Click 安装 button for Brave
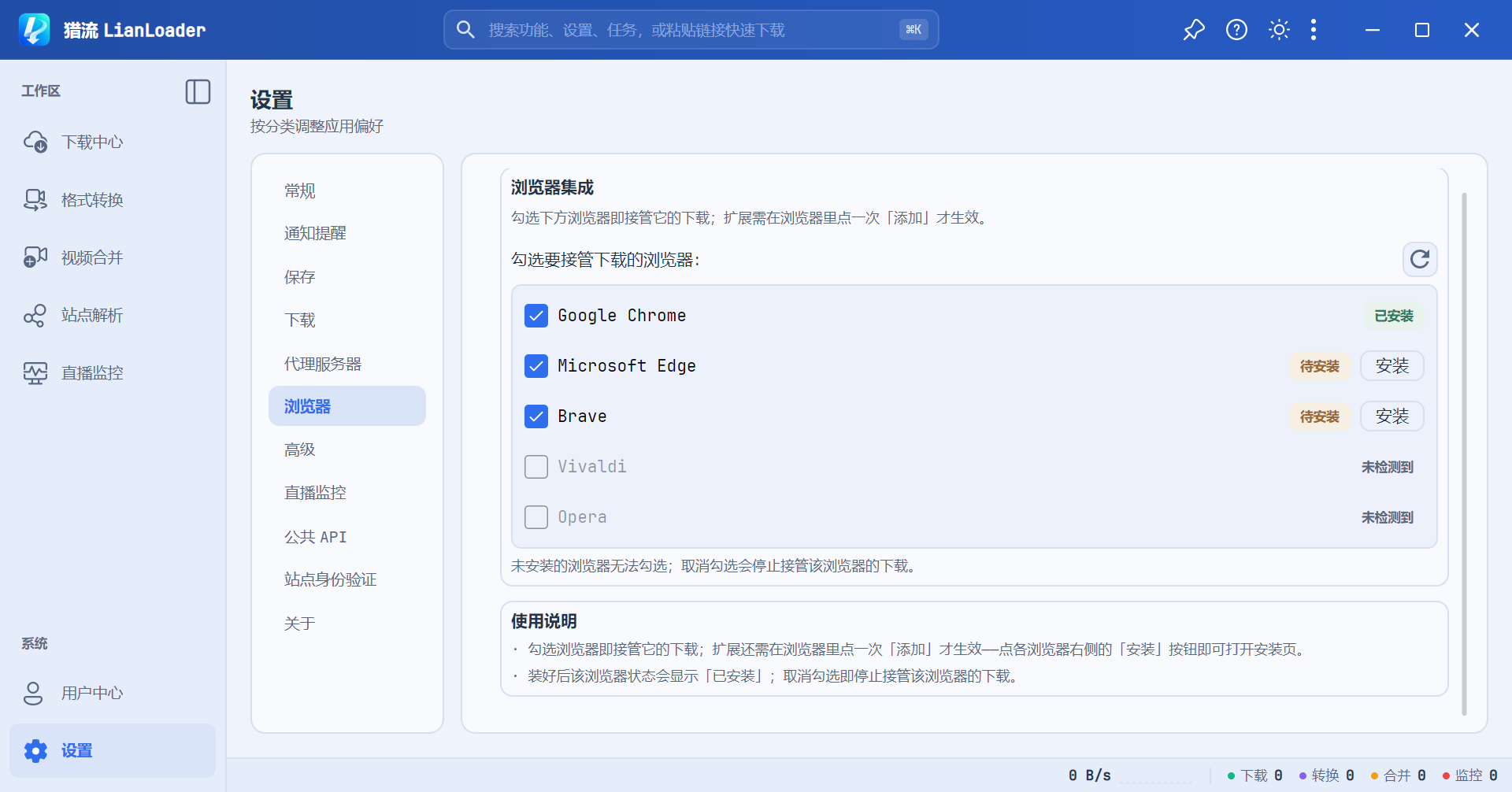 pyautogui.click(x=1392, y=416)
